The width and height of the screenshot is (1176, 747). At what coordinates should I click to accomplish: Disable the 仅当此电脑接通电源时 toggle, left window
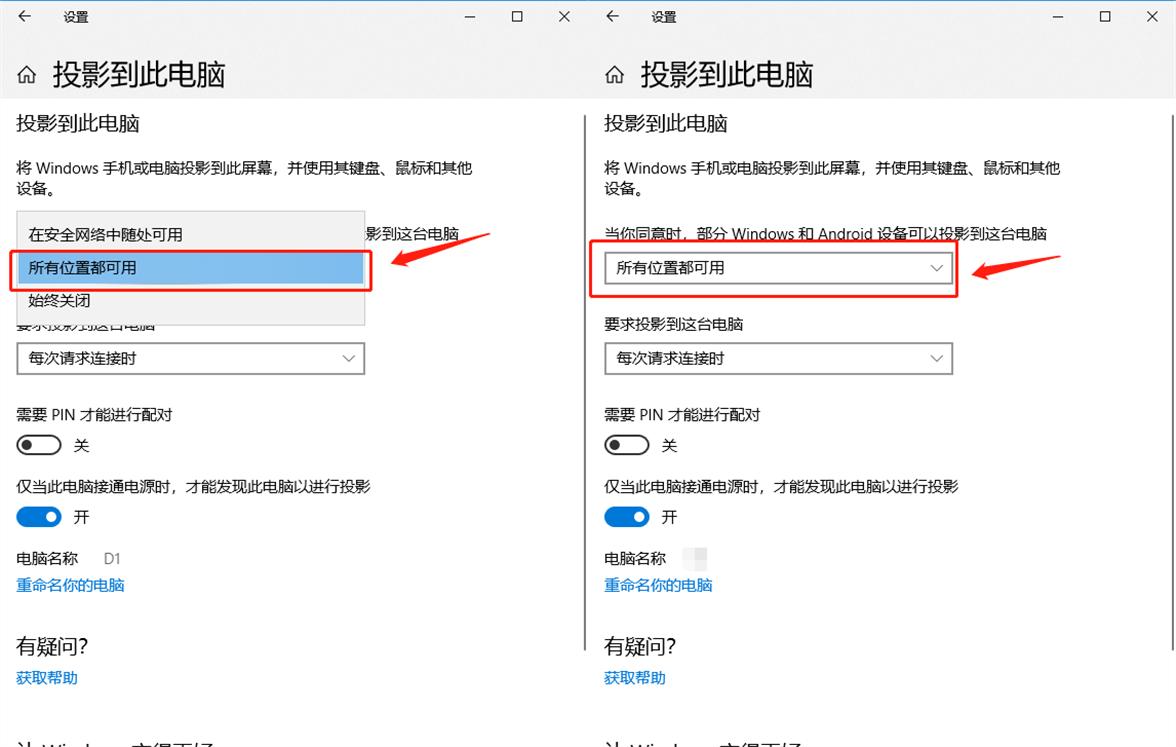38,516
